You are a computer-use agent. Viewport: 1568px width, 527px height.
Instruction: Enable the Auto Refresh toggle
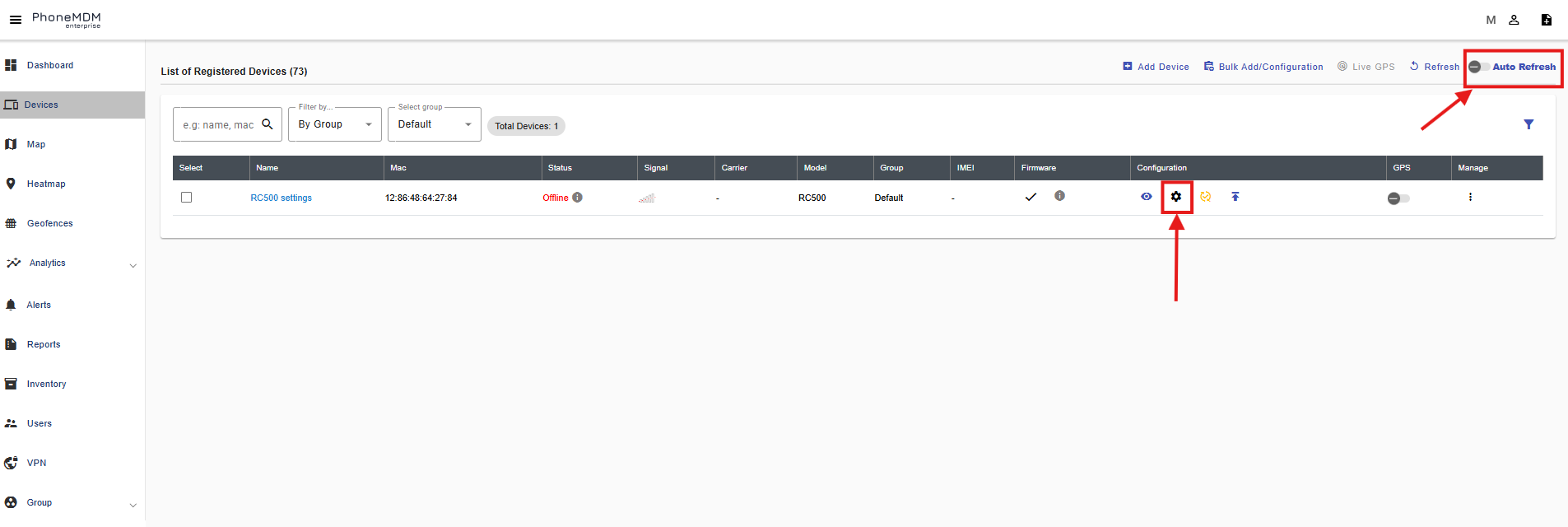click(x=1479, y=67)
